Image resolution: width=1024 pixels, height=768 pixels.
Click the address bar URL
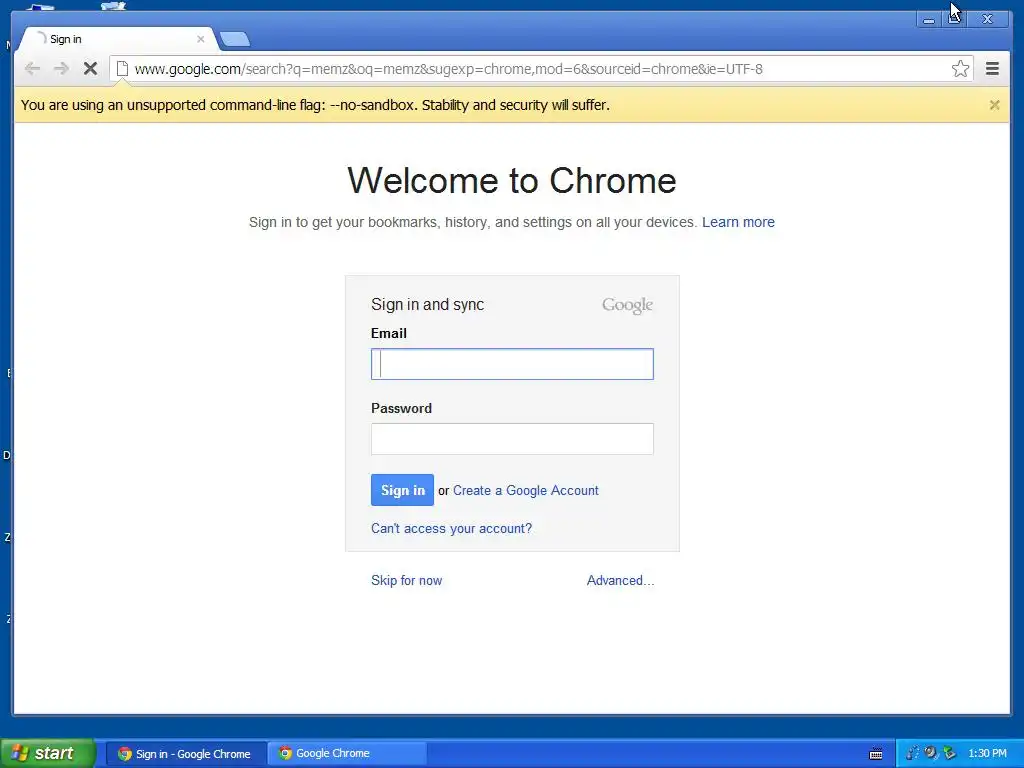point(448,69)
